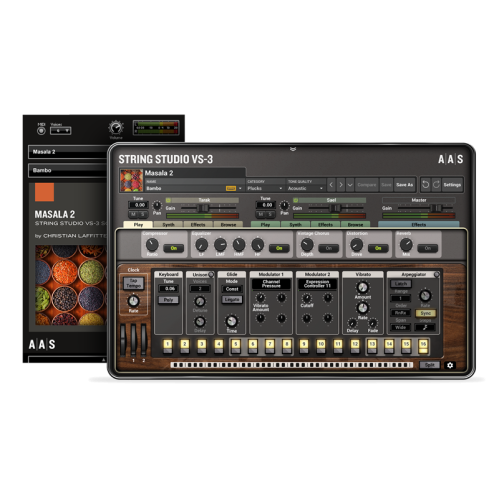
Task: Toggle the Vintage Chorus On switch
Action: (329, 248)
